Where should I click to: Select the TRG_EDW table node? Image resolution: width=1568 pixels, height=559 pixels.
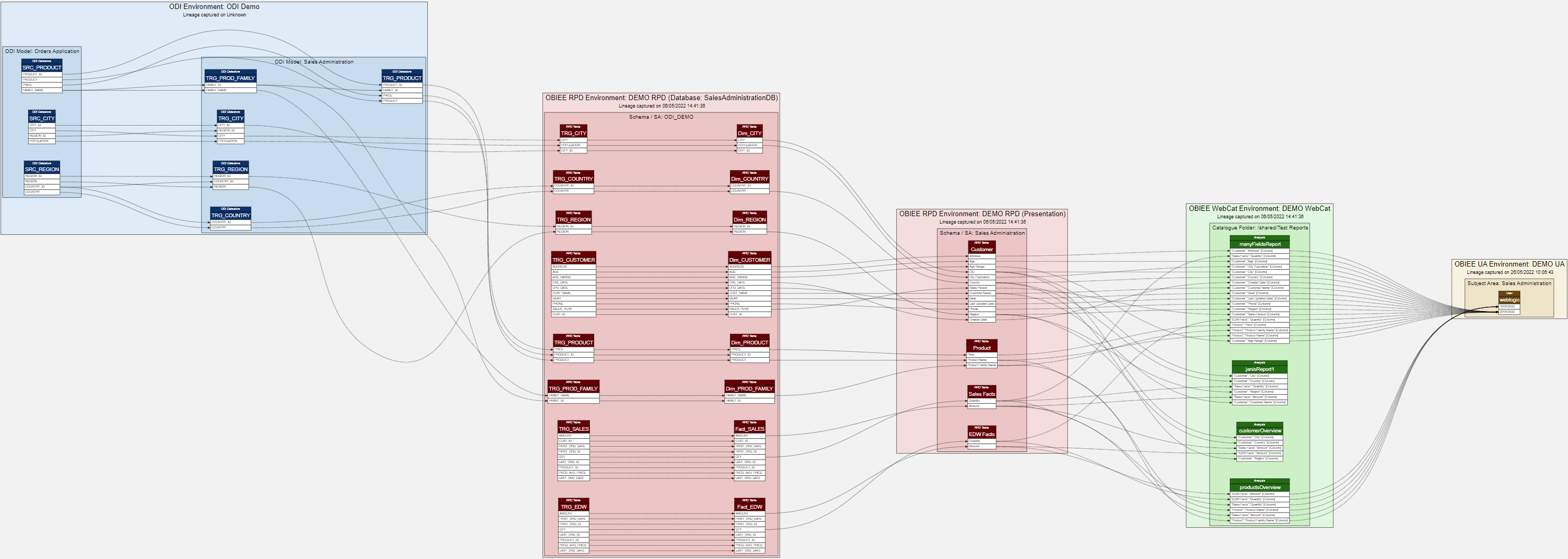pyautogui.click(x=574, y=507)
